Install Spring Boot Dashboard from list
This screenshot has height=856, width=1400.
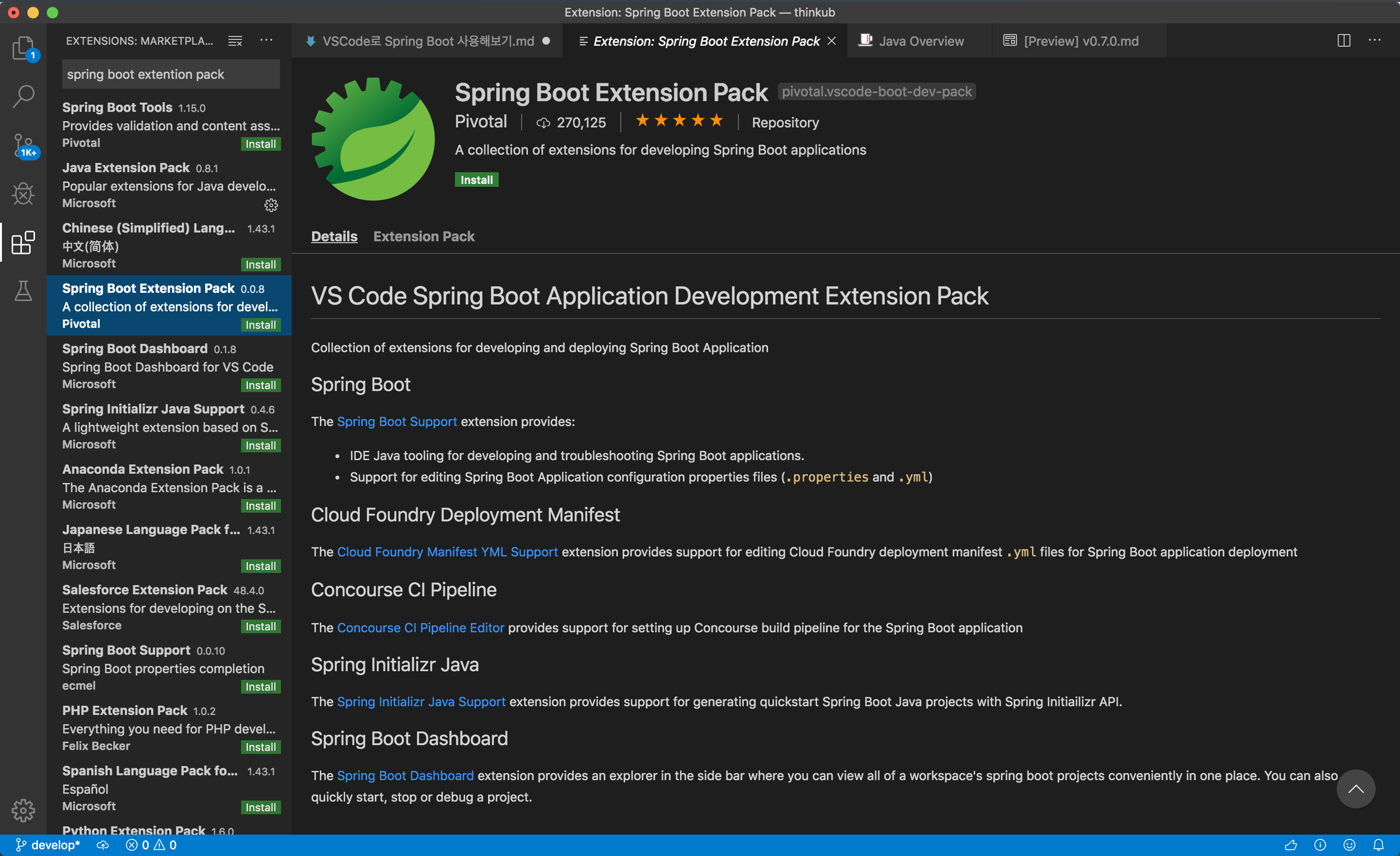260,385
